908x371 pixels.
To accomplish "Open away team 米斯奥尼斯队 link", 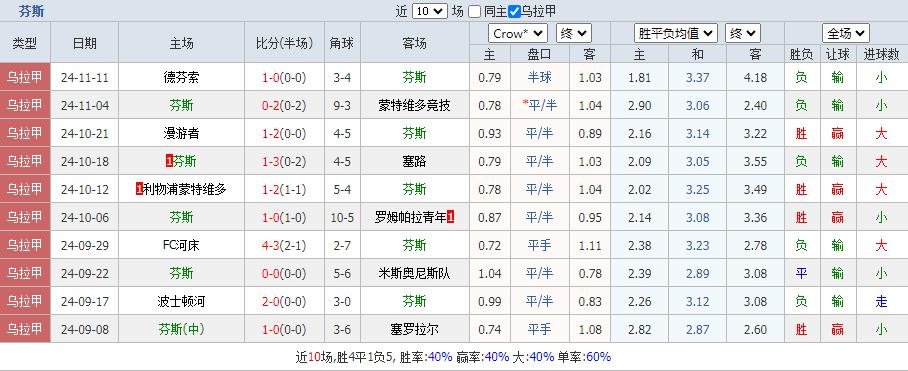I will (415, 273).
